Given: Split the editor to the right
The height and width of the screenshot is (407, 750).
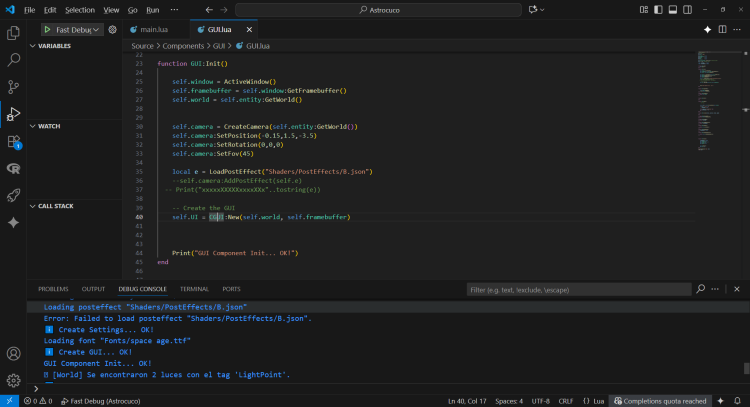Looking at the screenshot, I should tap(724, 29).
